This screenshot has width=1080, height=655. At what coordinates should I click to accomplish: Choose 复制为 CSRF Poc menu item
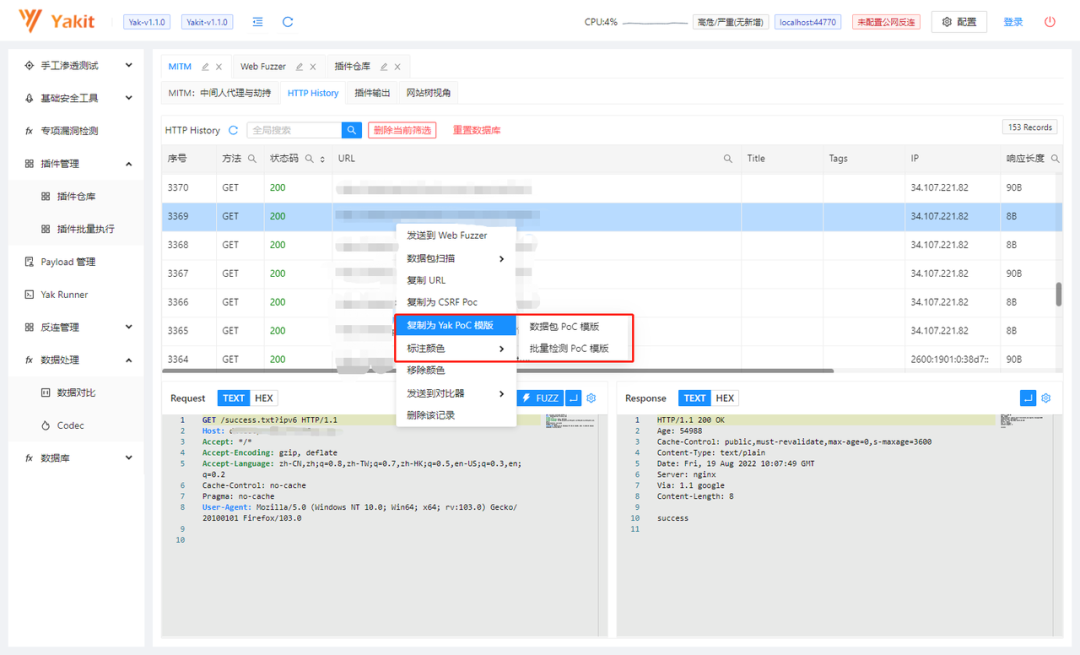456,302
